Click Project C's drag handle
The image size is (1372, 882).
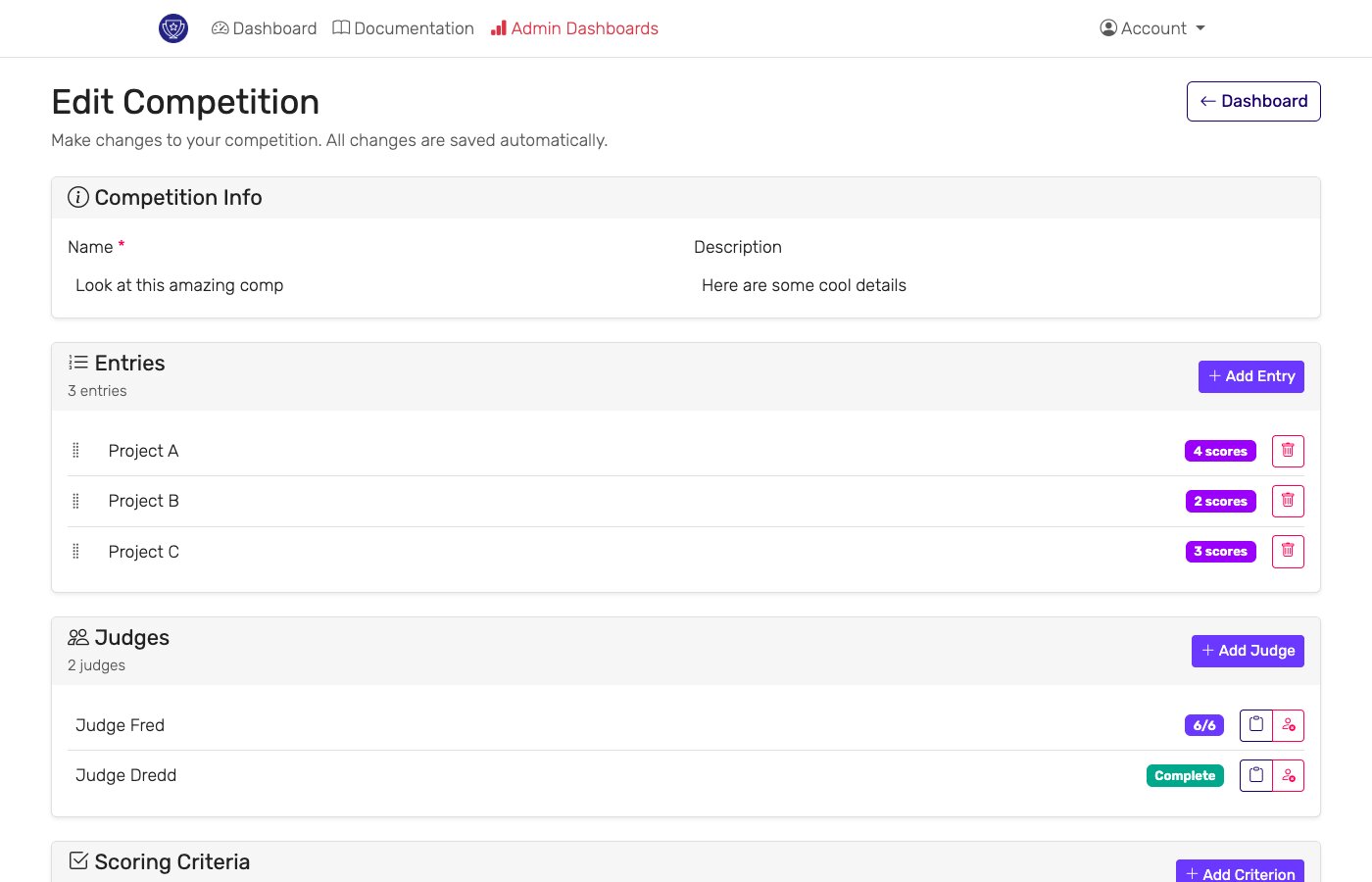point(75,551)
